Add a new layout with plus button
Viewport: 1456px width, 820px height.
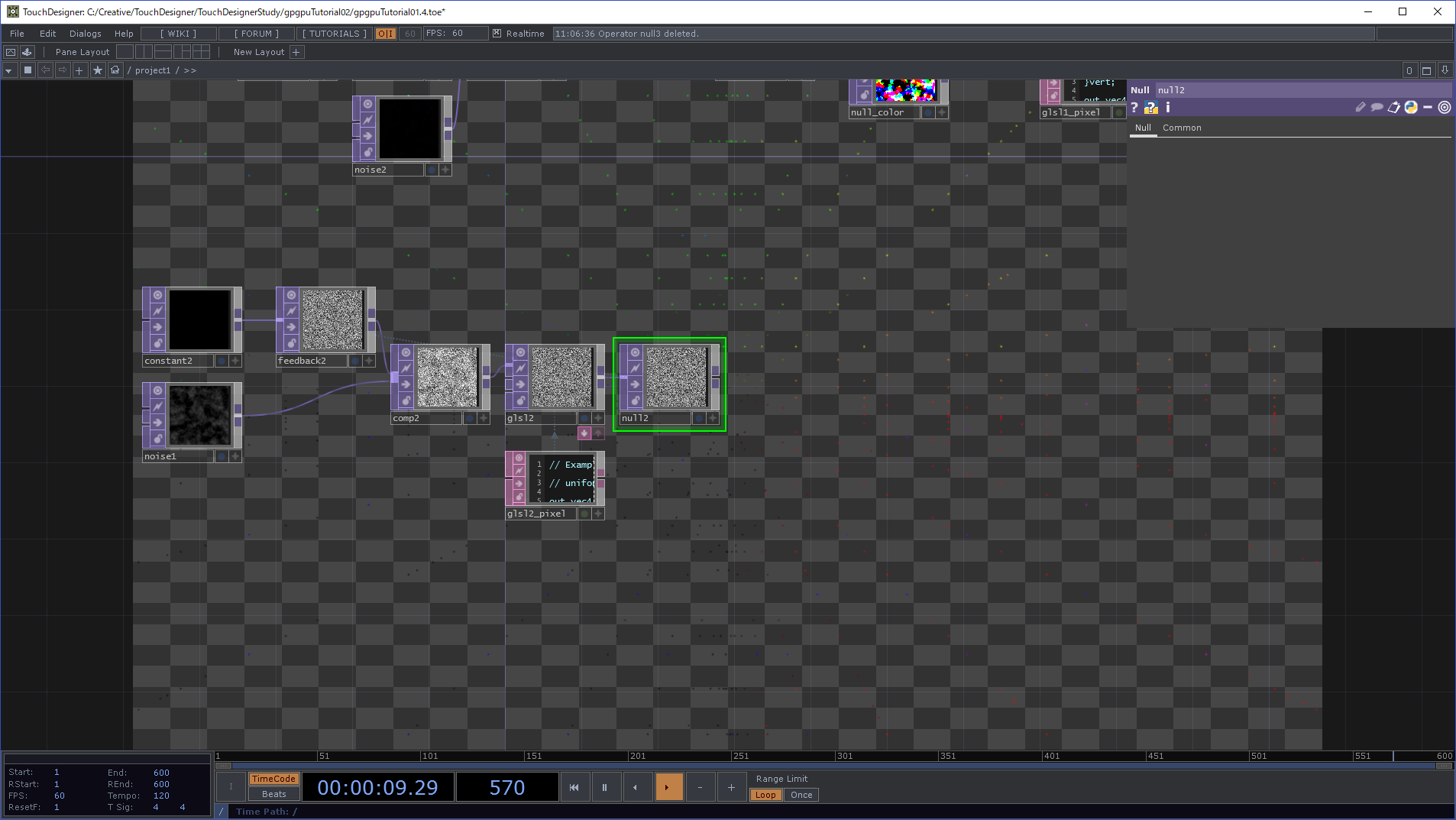(x=296, y=52)
